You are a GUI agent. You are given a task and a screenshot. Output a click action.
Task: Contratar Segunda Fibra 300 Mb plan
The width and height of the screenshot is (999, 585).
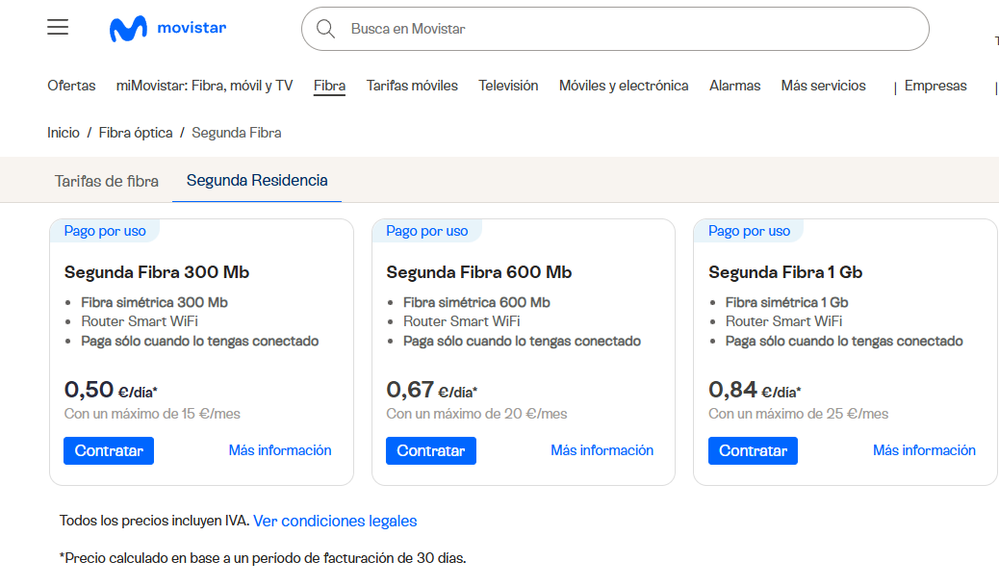pyautogui.click(x=109, y=451)
